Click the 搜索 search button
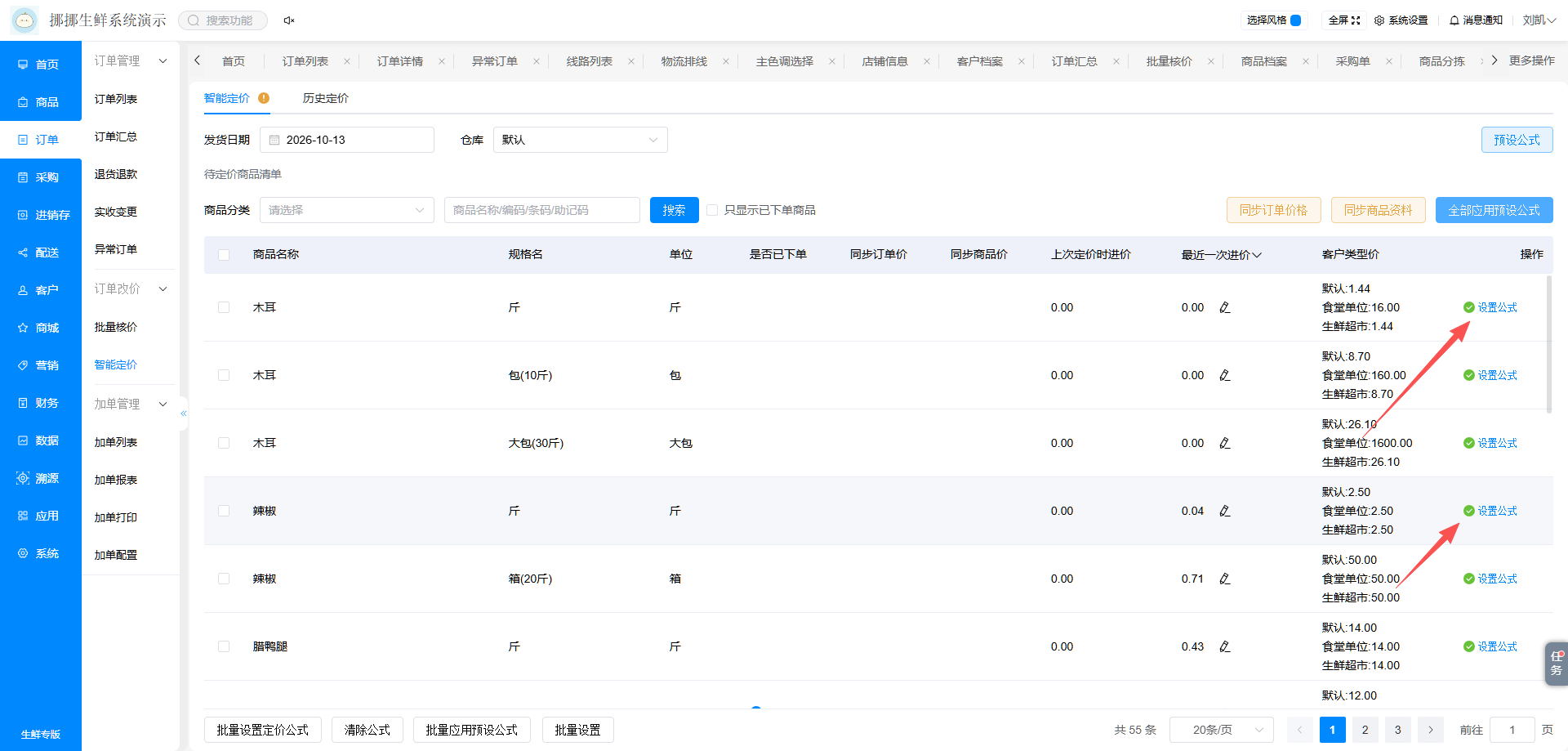1568x751 pixels. pos(675,210)
